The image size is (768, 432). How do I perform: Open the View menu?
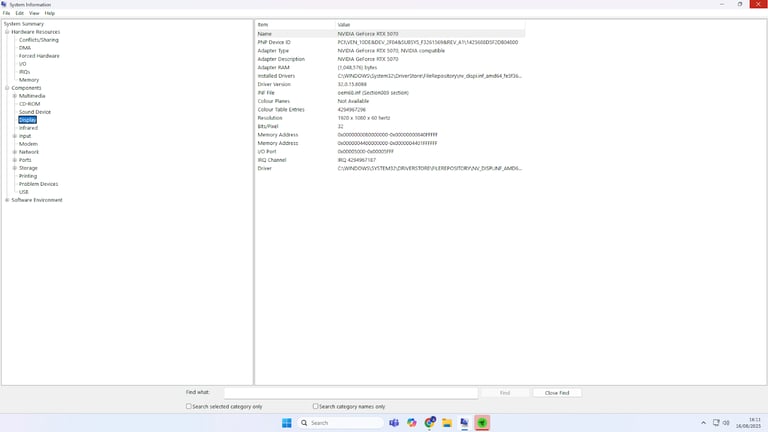tap(34, 13)
